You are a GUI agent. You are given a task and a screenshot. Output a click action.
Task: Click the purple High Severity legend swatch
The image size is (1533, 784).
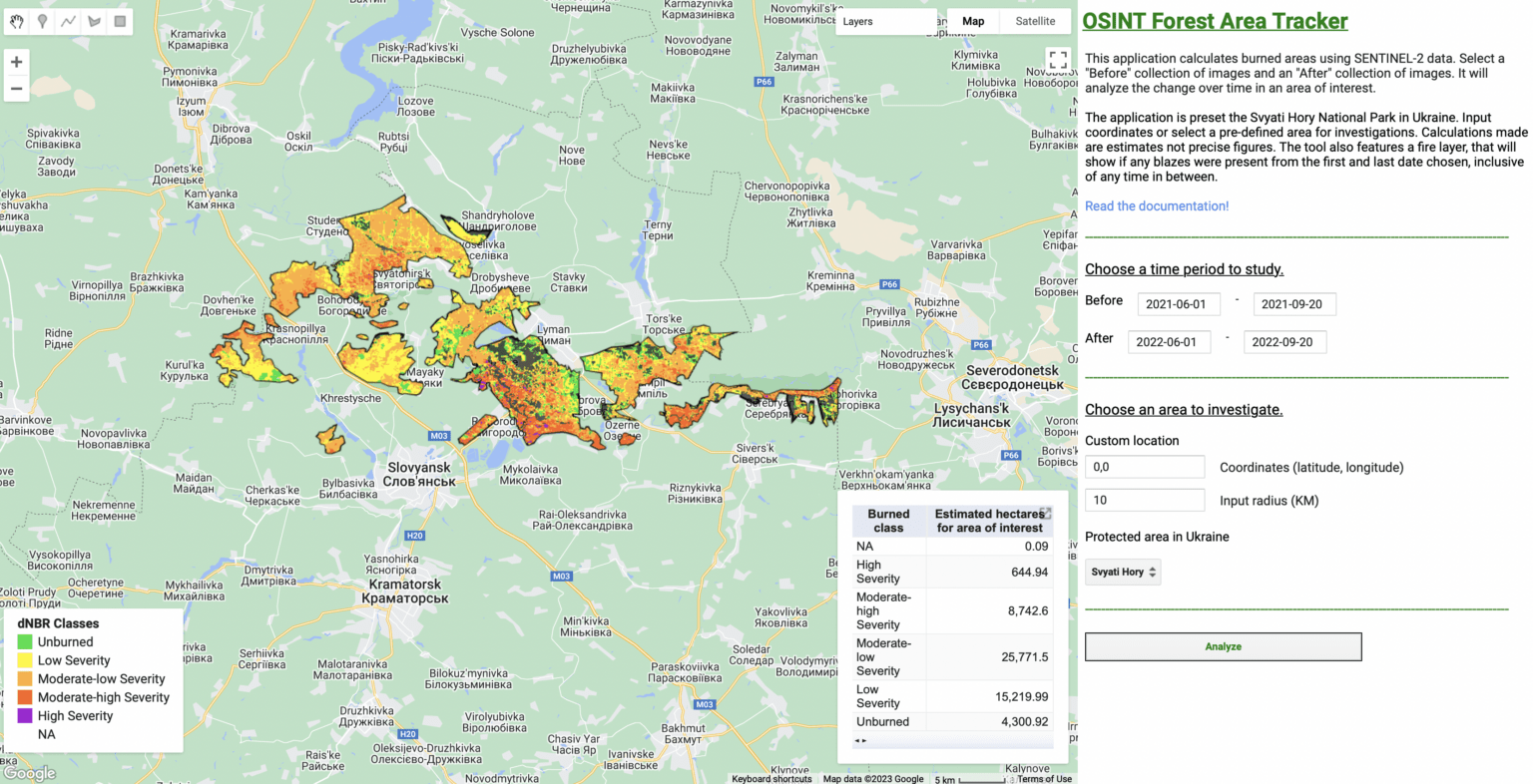25,715
